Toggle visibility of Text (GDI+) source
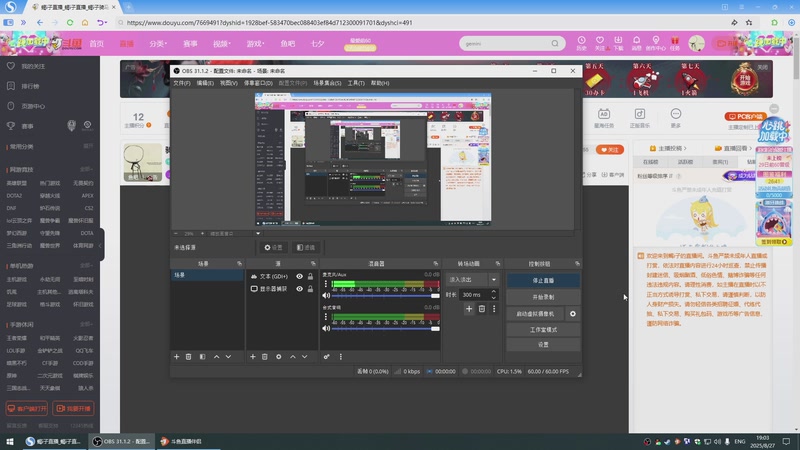 point(299,276)
